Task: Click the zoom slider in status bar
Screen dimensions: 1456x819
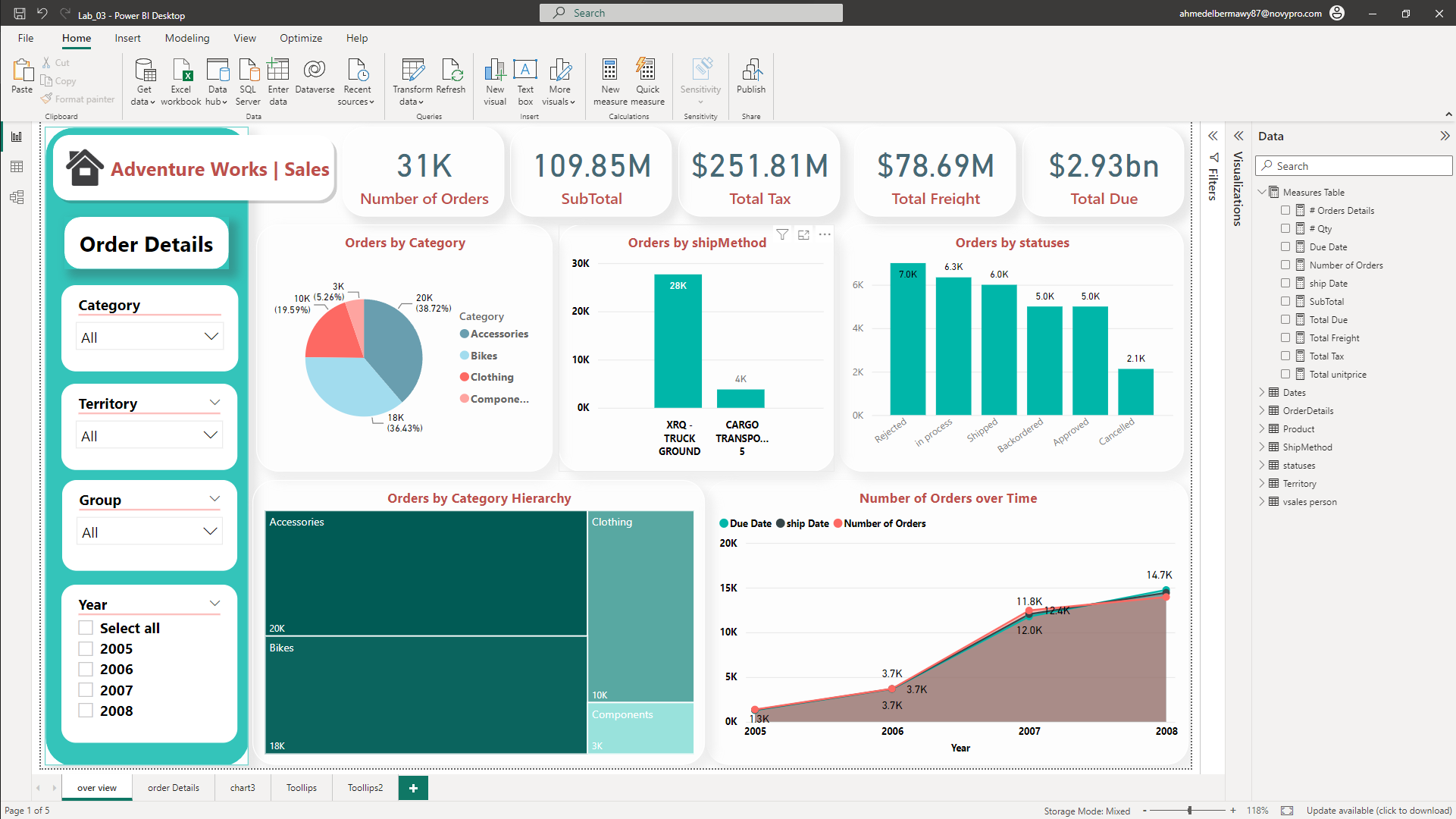Action: coord(1189,811)
